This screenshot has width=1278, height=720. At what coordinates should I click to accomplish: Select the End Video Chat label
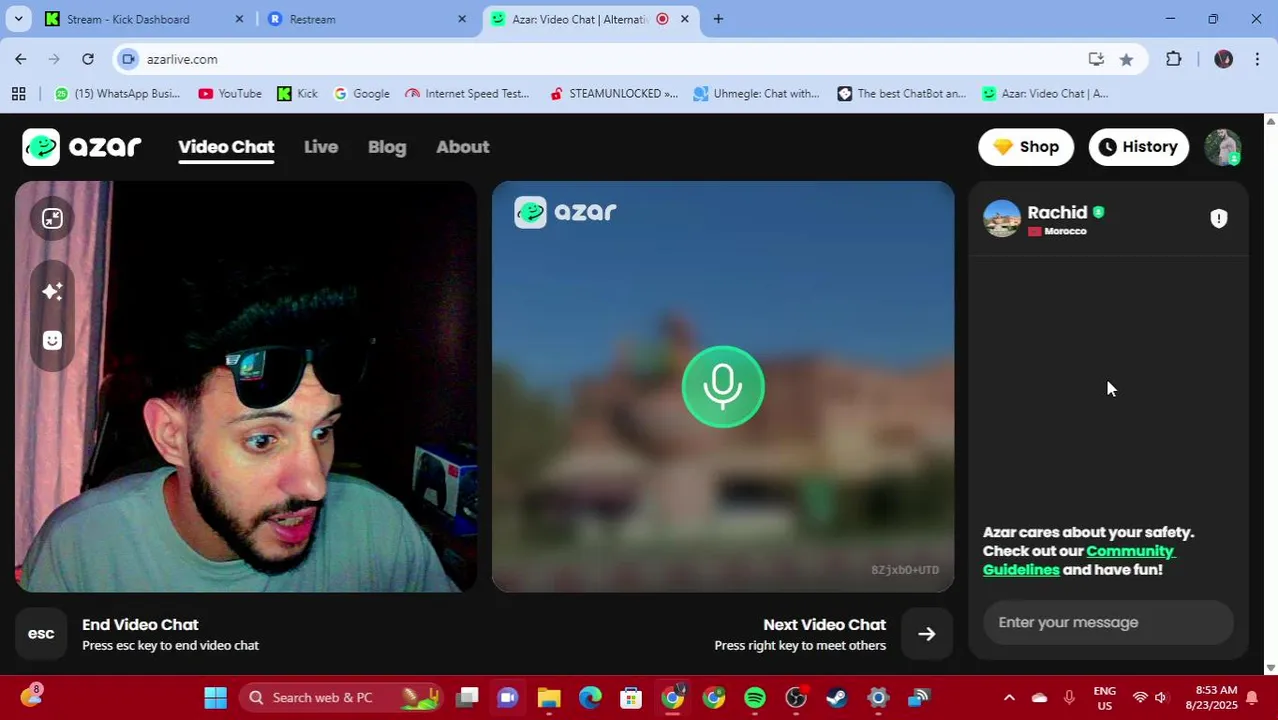point(140,624)
